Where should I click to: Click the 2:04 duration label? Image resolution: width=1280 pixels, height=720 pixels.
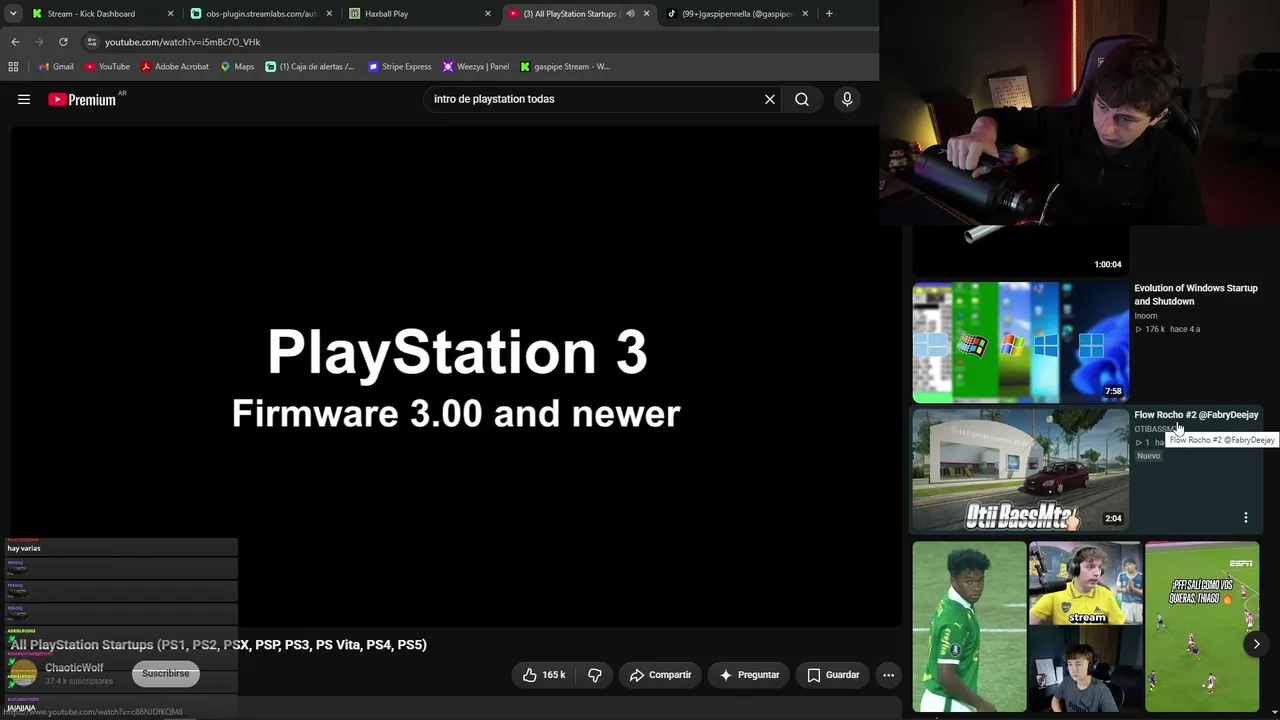(x=1113, y=519)
